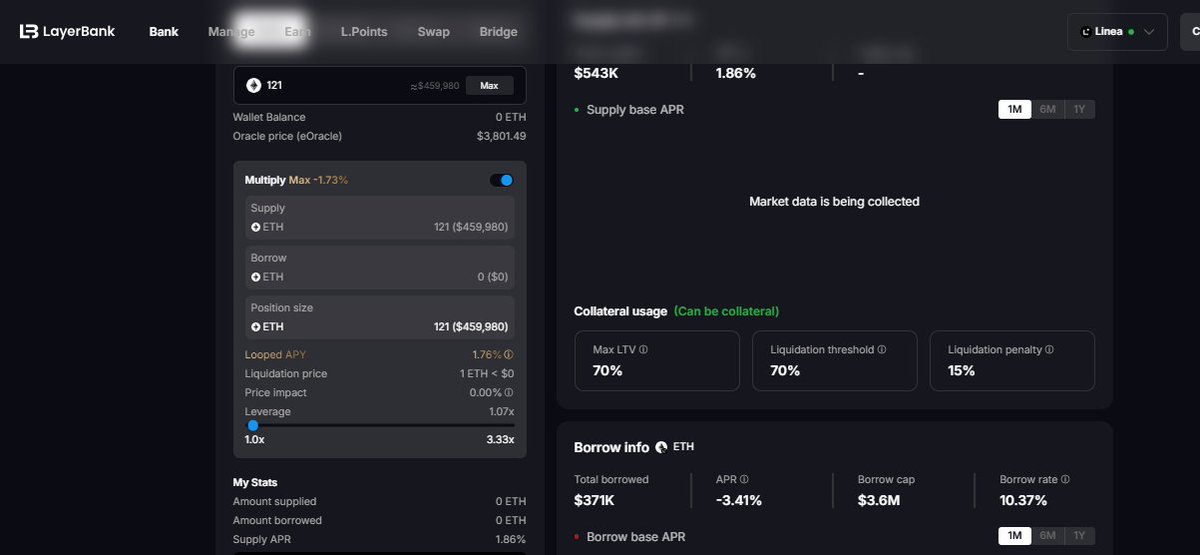This screenshot has height=555, width=1200.
Task: Click the Liquidation penalty 15% card
Action: coord(1012,360)
